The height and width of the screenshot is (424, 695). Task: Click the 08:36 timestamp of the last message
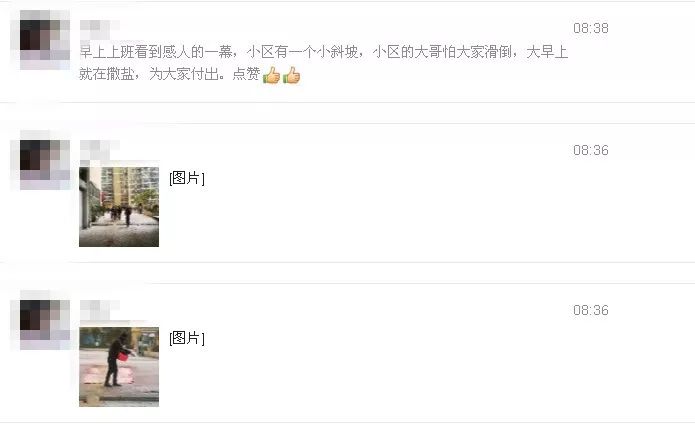point(590,310)
